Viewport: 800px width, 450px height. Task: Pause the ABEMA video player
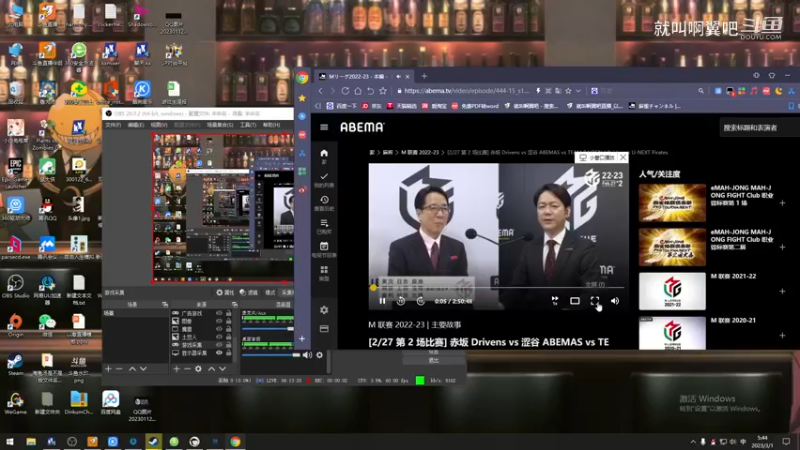[382, 301]
